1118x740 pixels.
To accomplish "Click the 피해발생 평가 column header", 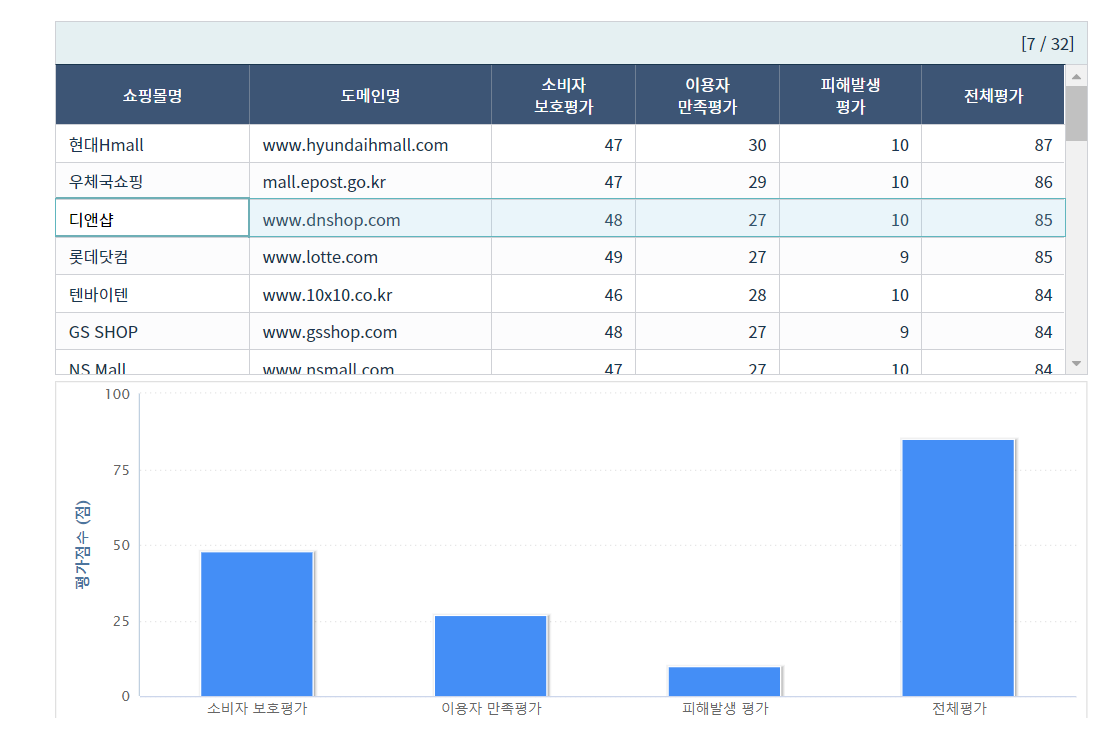I will coord(849,94).
